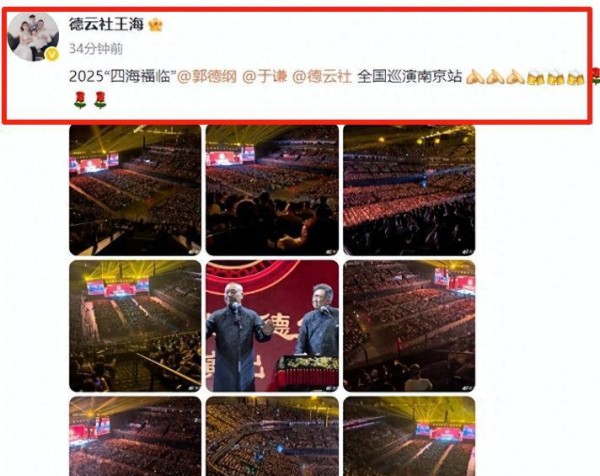Click the first rose emoji on second line
Viewport: 600px width, 476px height.
pyautogui.click(x=80, y=100)
